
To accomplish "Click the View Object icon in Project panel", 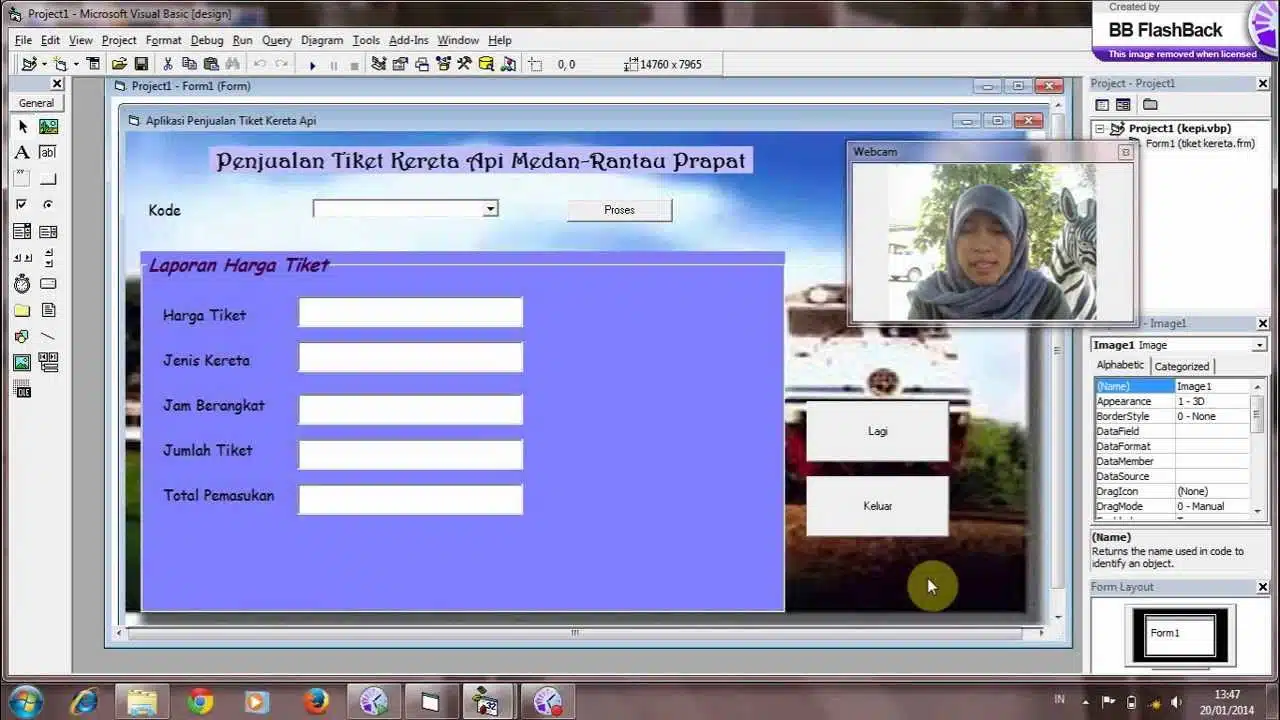I will pyautogui.click(x=1123, y=105).
